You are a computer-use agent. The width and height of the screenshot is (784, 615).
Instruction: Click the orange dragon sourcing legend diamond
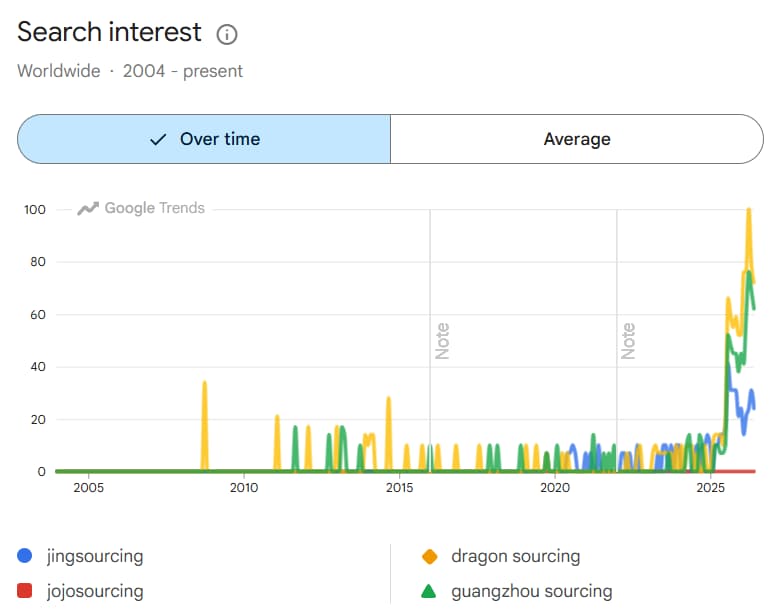pyautogui.click(x=430, y=556)
